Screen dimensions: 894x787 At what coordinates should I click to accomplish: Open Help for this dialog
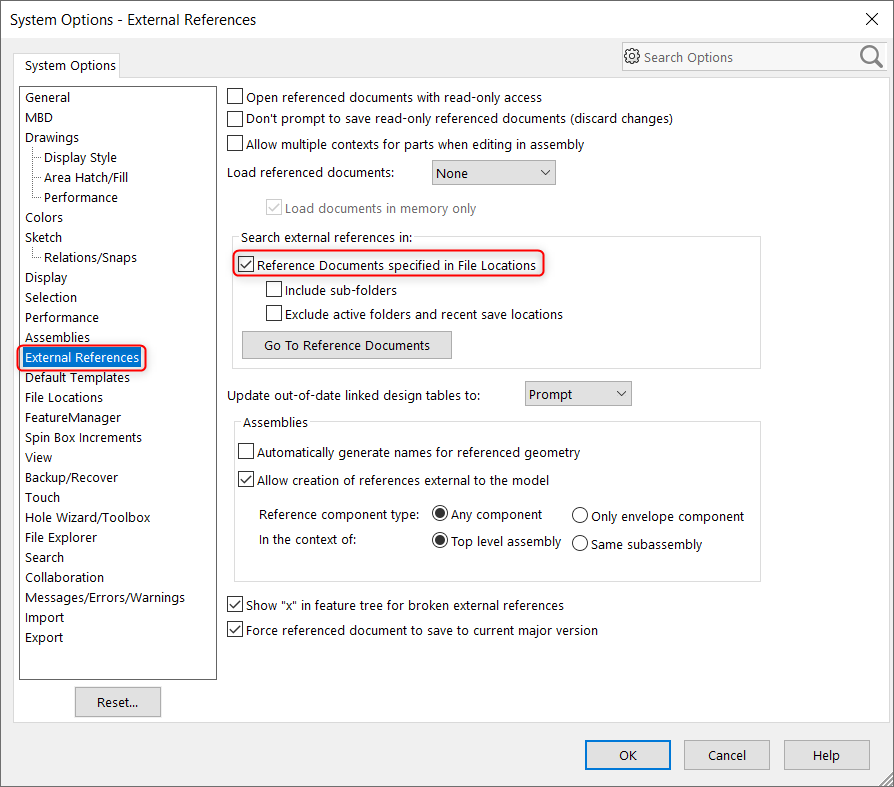(x=826, y=755)
